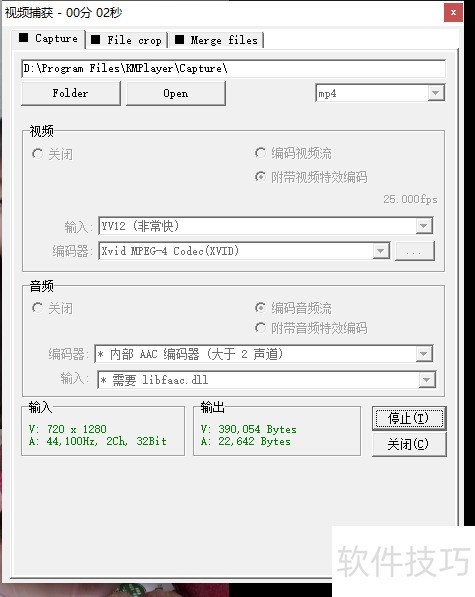Select 编码音频流 radio option
Image resolution: width=475 pixels, height=597 pixels.
tap(293, 308)
